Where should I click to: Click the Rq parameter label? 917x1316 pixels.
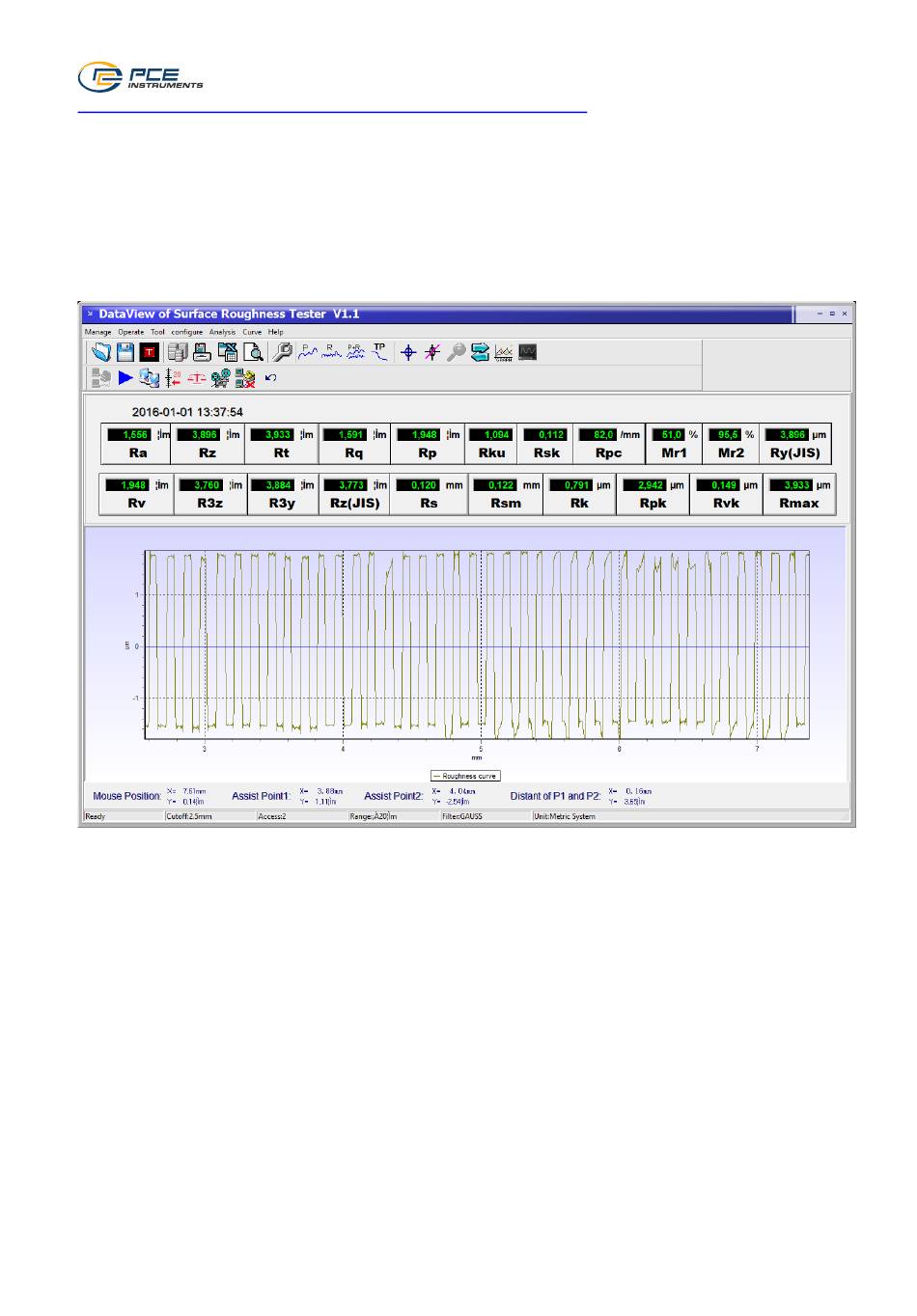(354, 453)
